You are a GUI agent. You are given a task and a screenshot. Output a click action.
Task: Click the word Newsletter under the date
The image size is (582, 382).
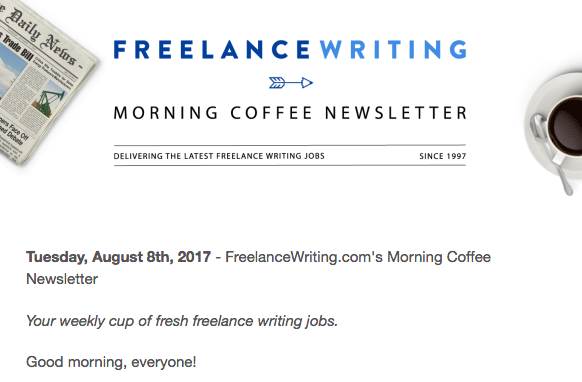62,279
